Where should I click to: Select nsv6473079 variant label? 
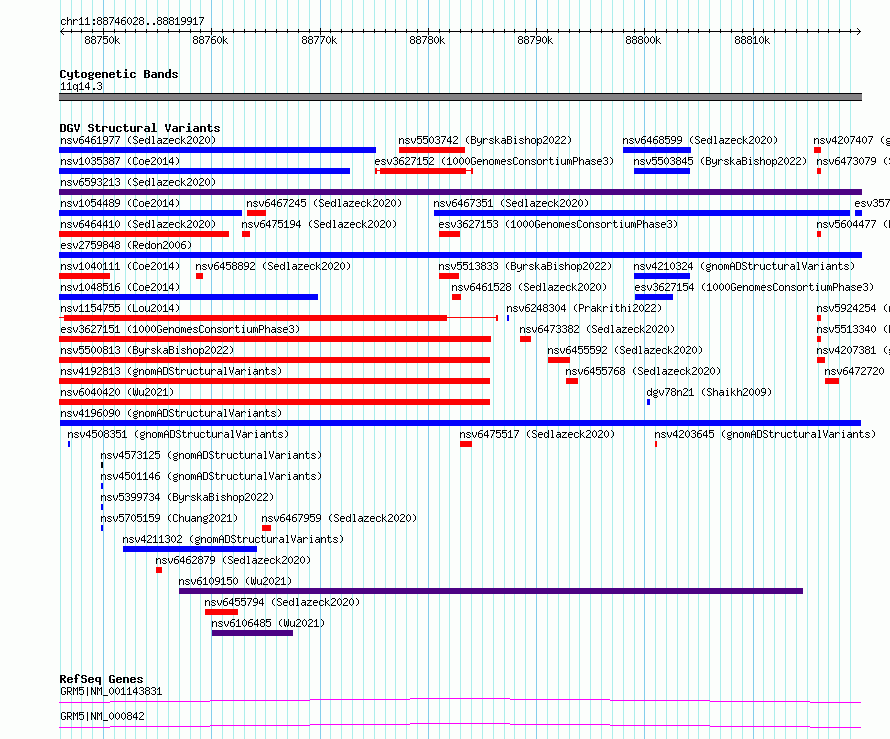853,161
